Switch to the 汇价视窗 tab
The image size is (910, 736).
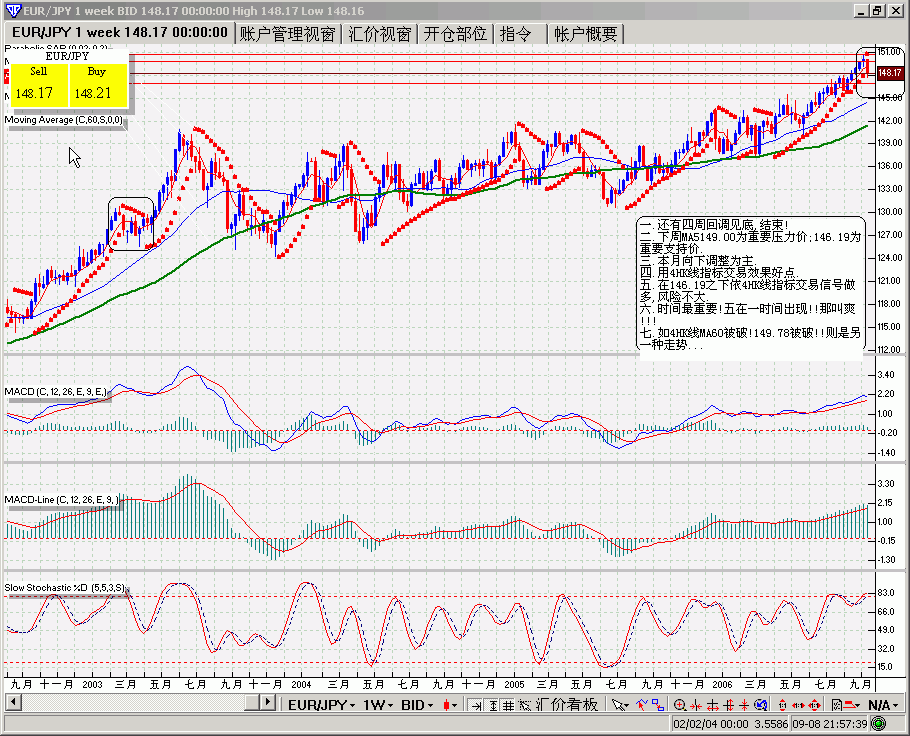coord(380,34)
